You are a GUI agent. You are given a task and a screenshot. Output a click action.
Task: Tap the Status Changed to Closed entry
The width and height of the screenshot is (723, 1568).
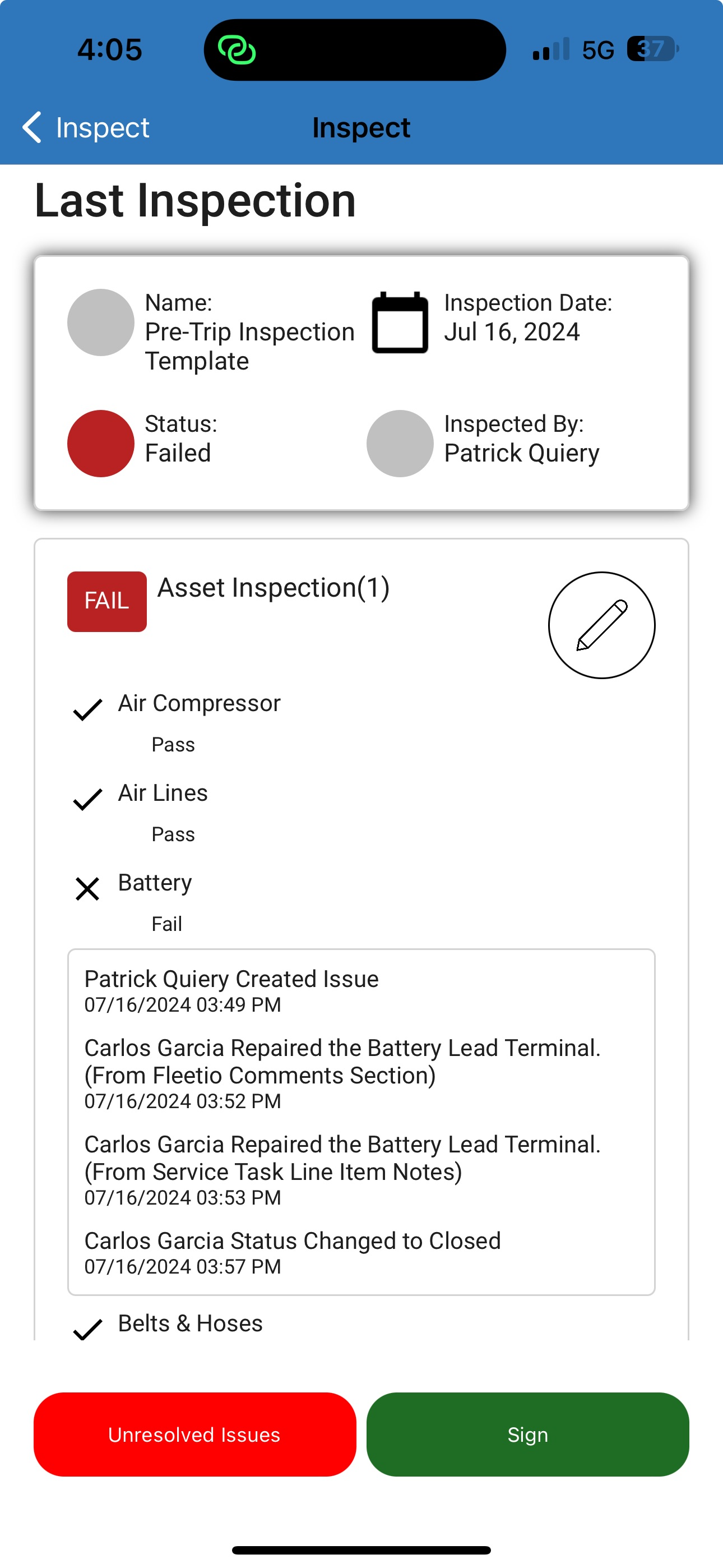point(292,1252)
